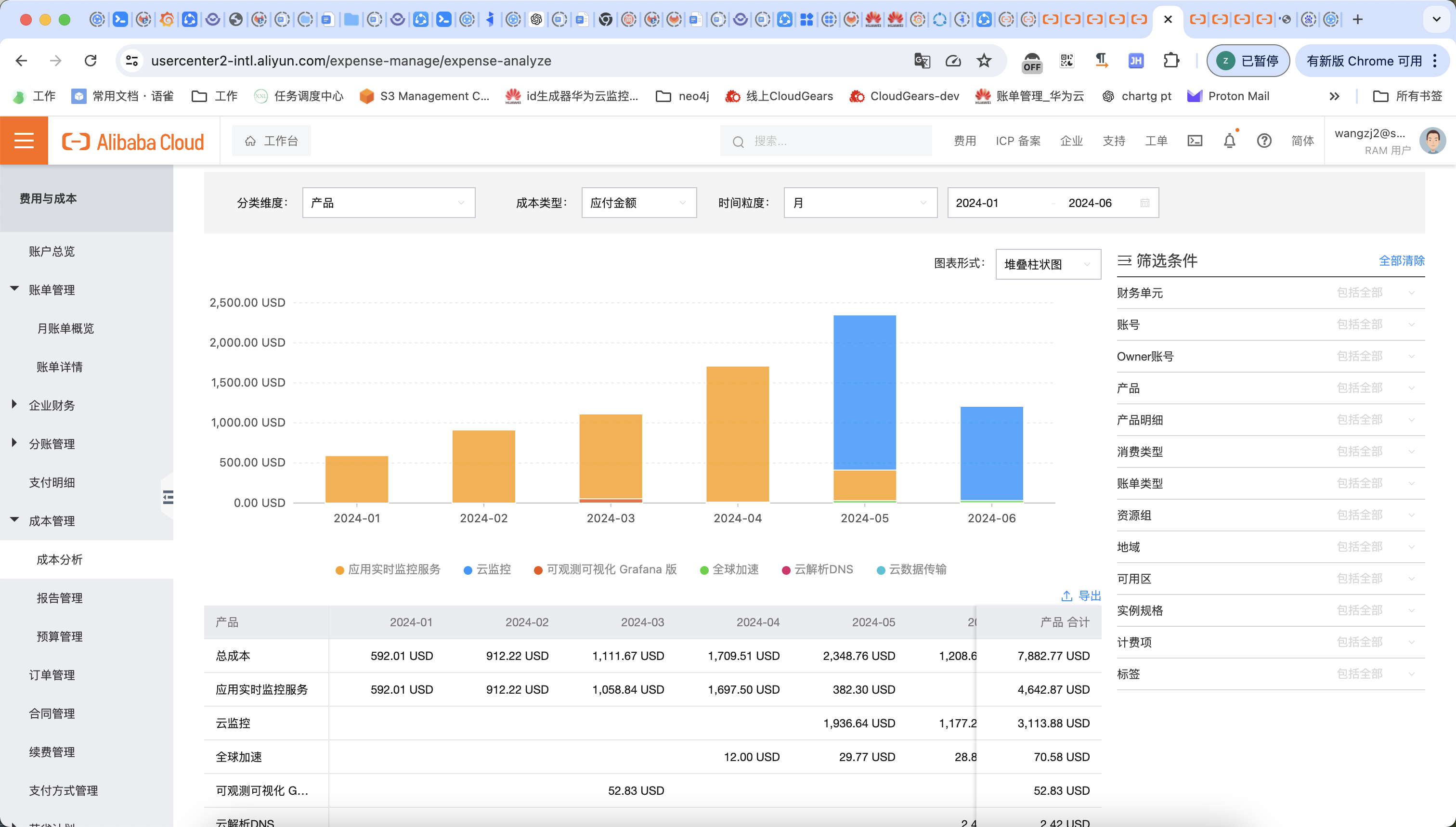Open the date range calendar icon

pos(1144,203)
